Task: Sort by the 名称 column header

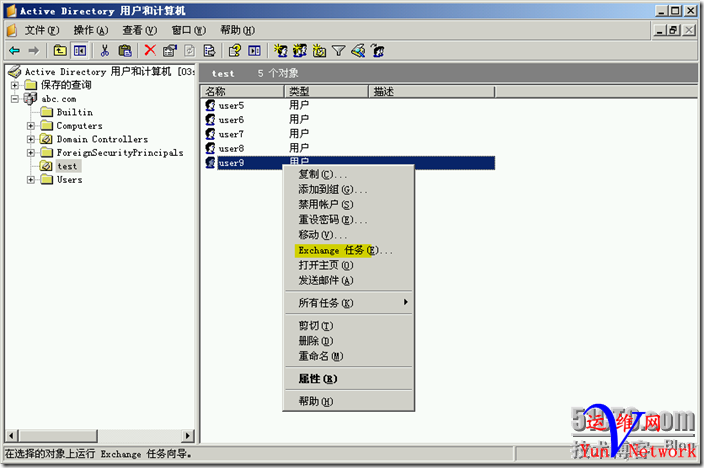Action: click(x=242, y=92)
